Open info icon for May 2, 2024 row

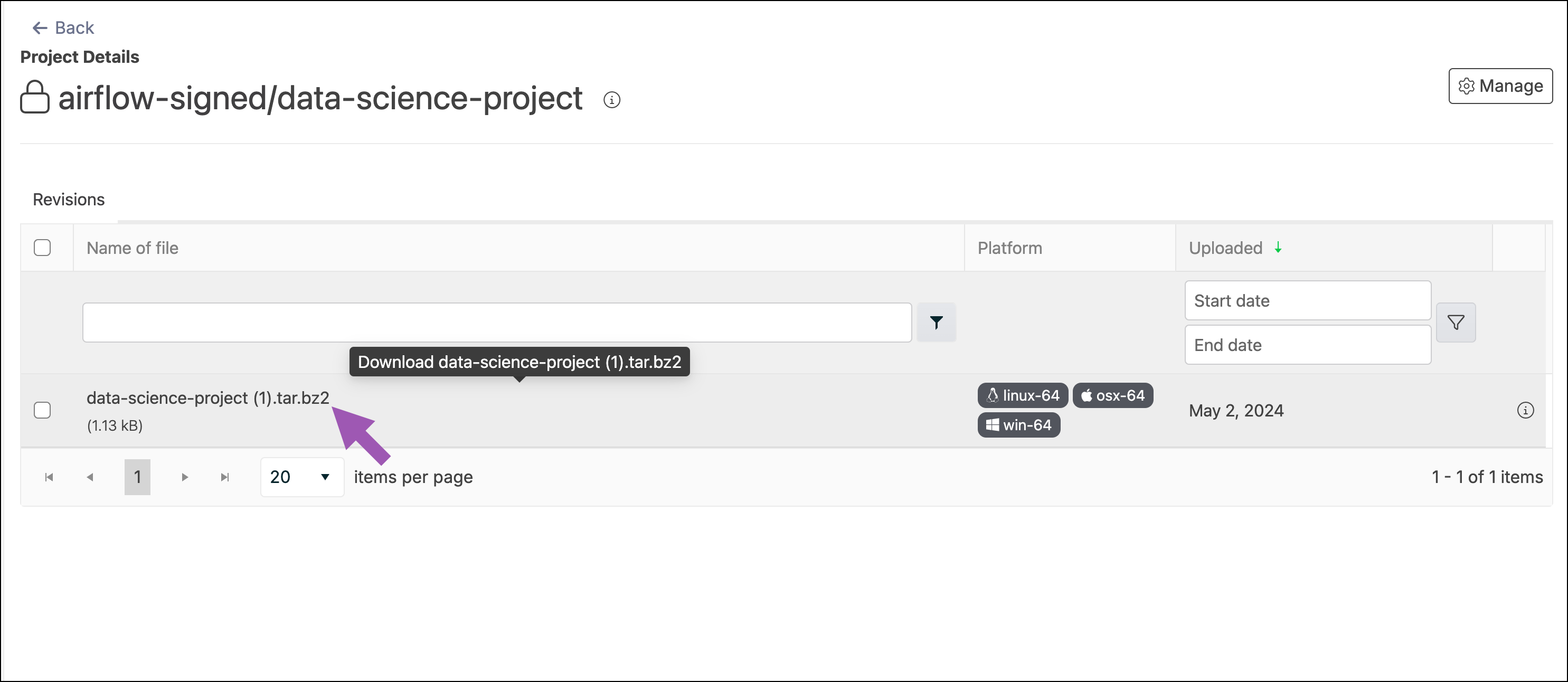pos(1525,411)
